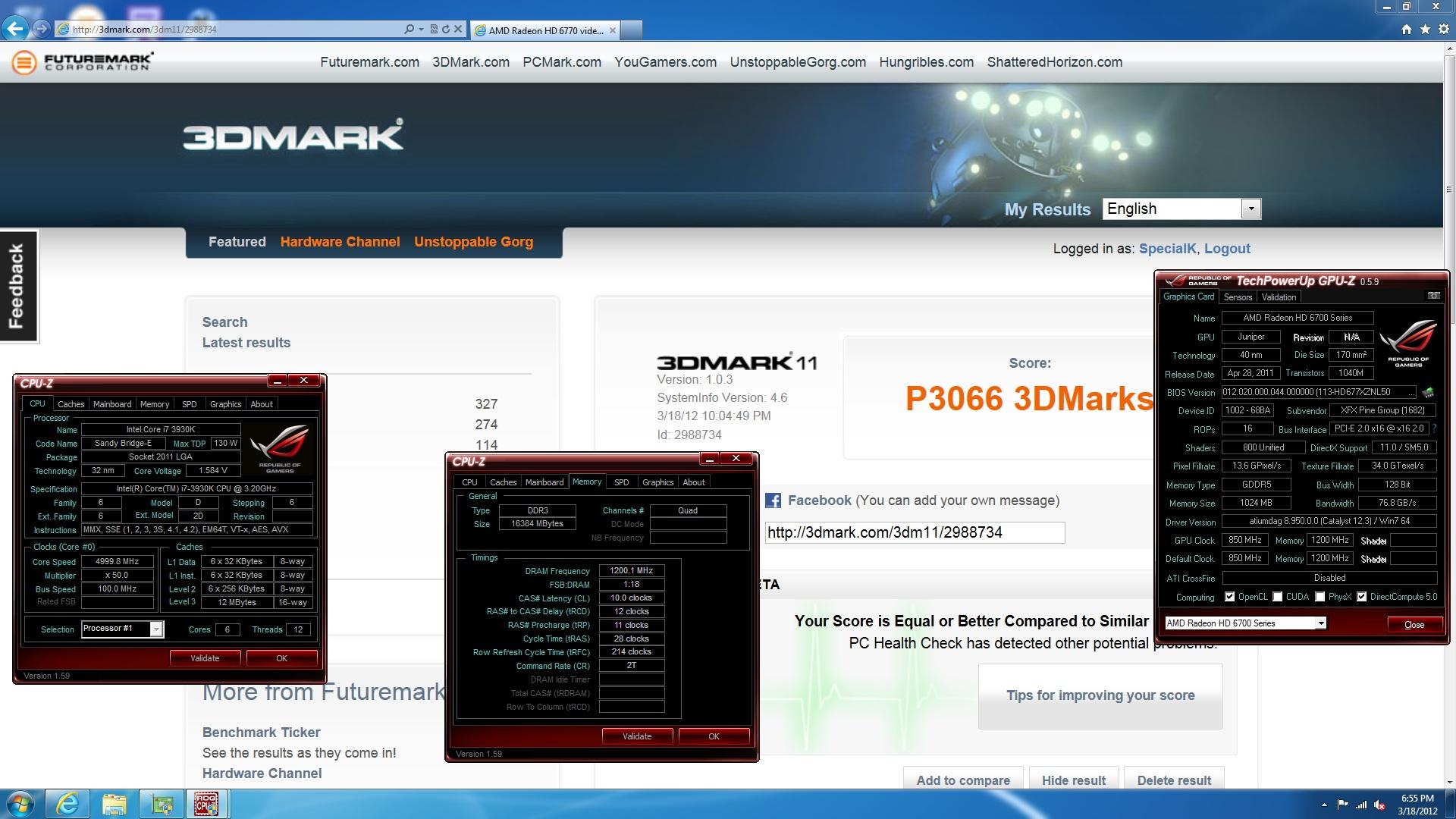Image resolution: width=1456 pixels, height=819 pixels.
Task: Click the taskbar icon beside the folder
Action: coord(162,804)
